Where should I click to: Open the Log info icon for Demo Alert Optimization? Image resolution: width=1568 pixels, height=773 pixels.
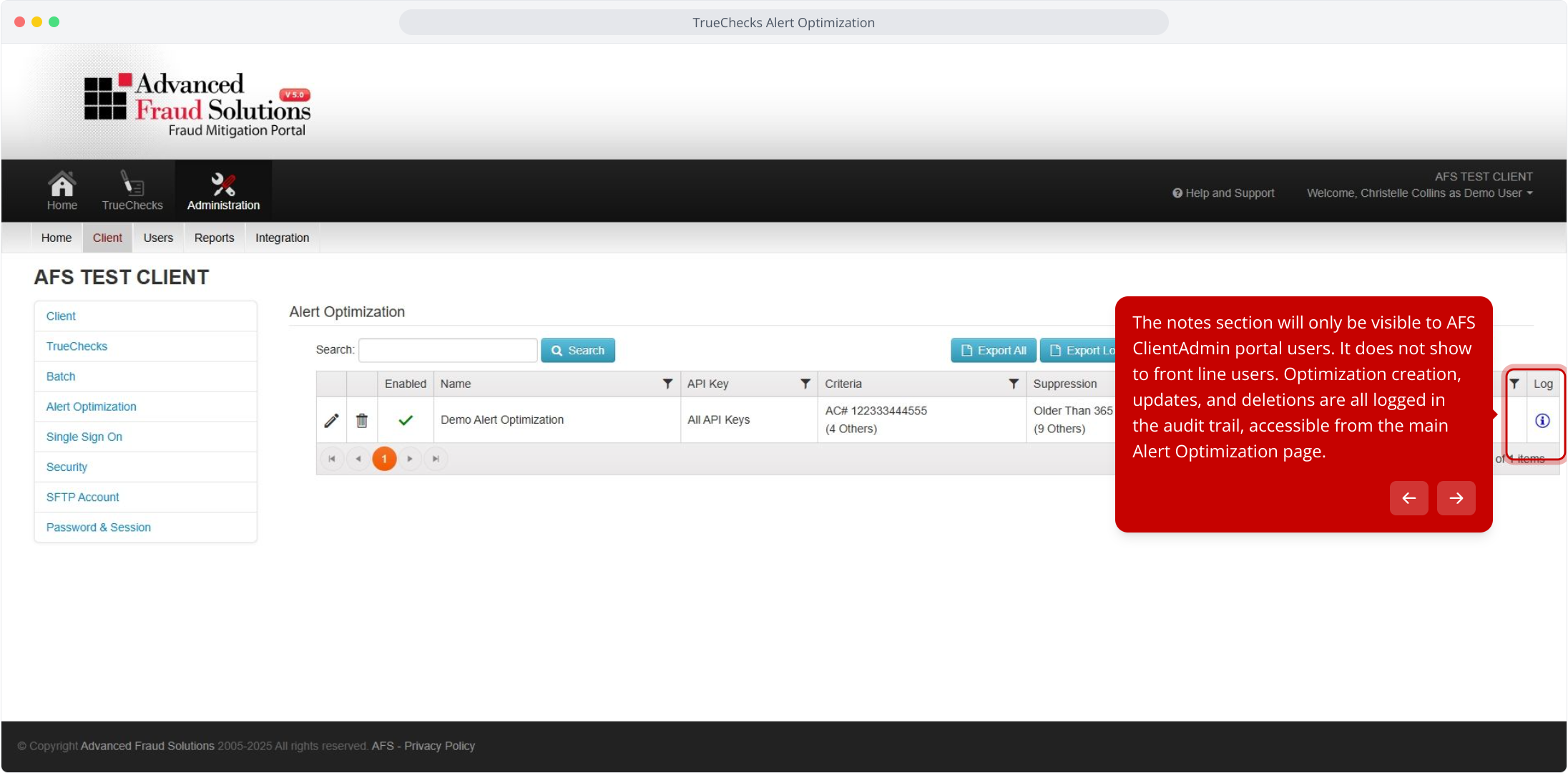pyautogui.click(x=1542, y=421)
